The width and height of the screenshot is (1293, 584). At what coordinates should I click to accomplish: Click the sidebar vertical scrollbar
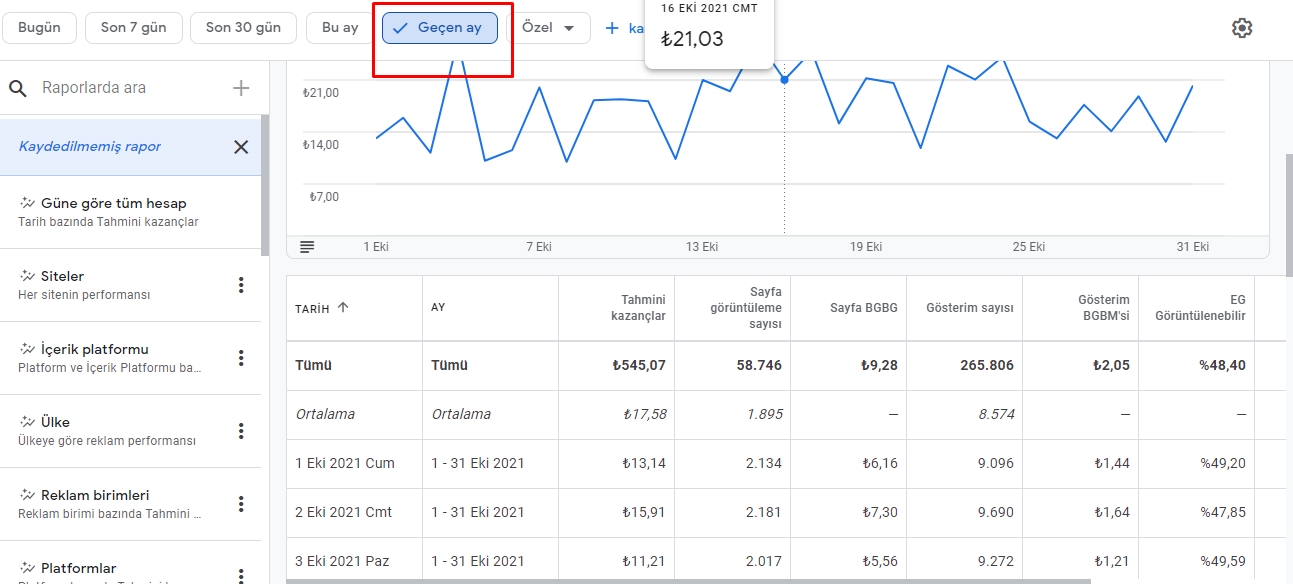[265, 185]
